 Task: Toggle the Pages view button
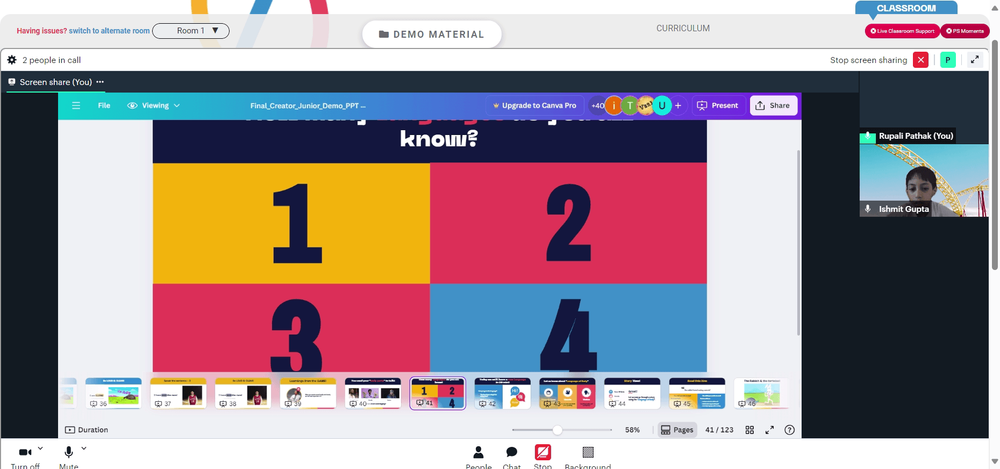coord(677,430)
